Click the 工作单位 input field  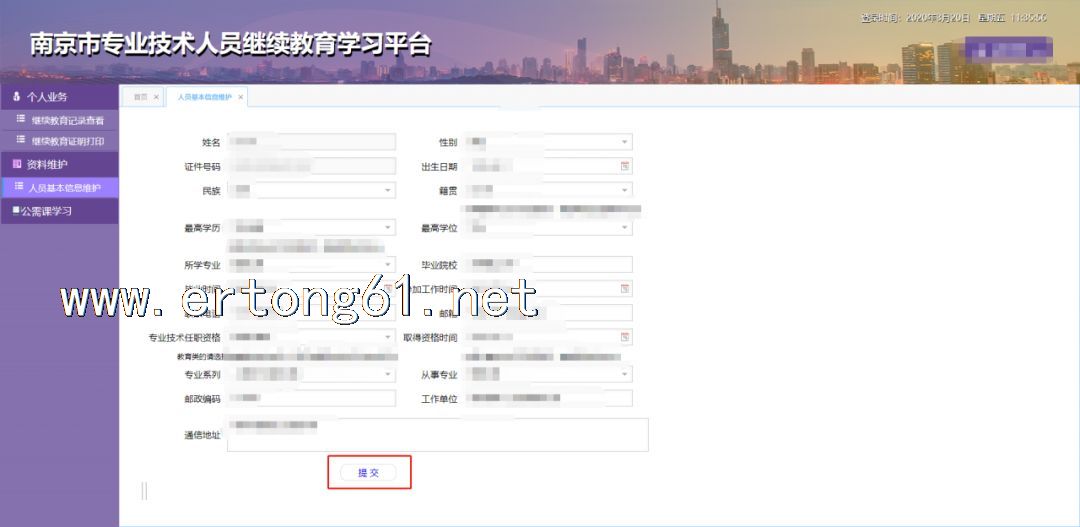[x=548, y=398]
